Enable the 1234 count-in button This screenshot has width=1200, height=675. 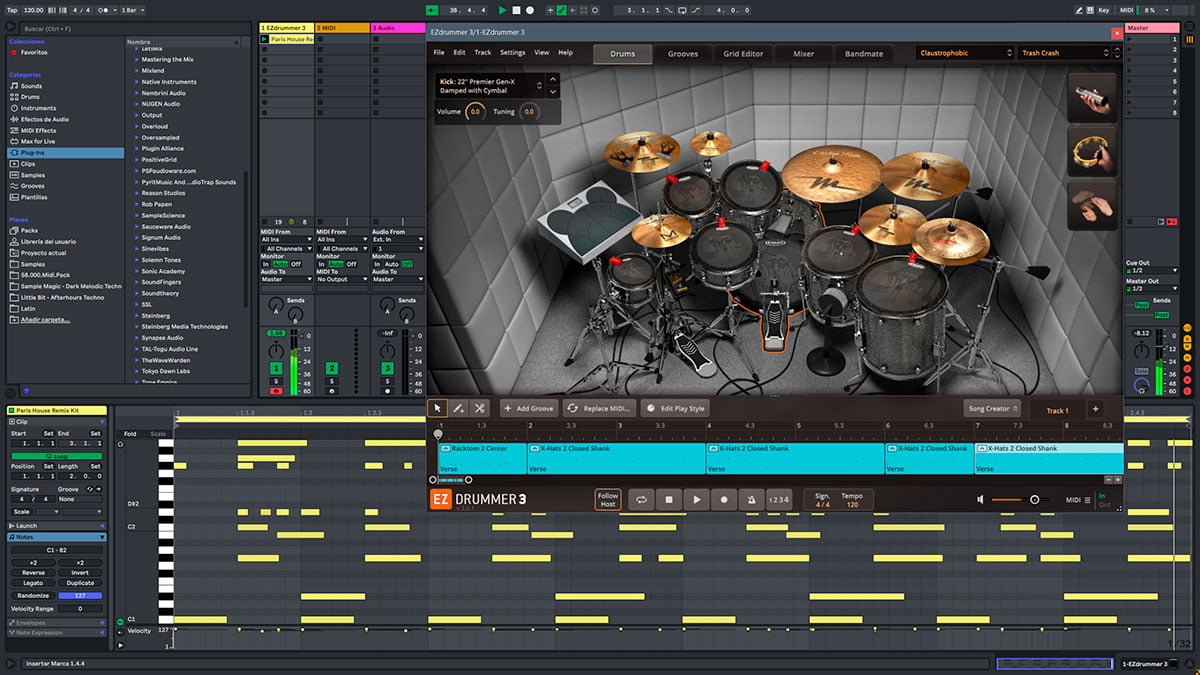pos(778,499)
